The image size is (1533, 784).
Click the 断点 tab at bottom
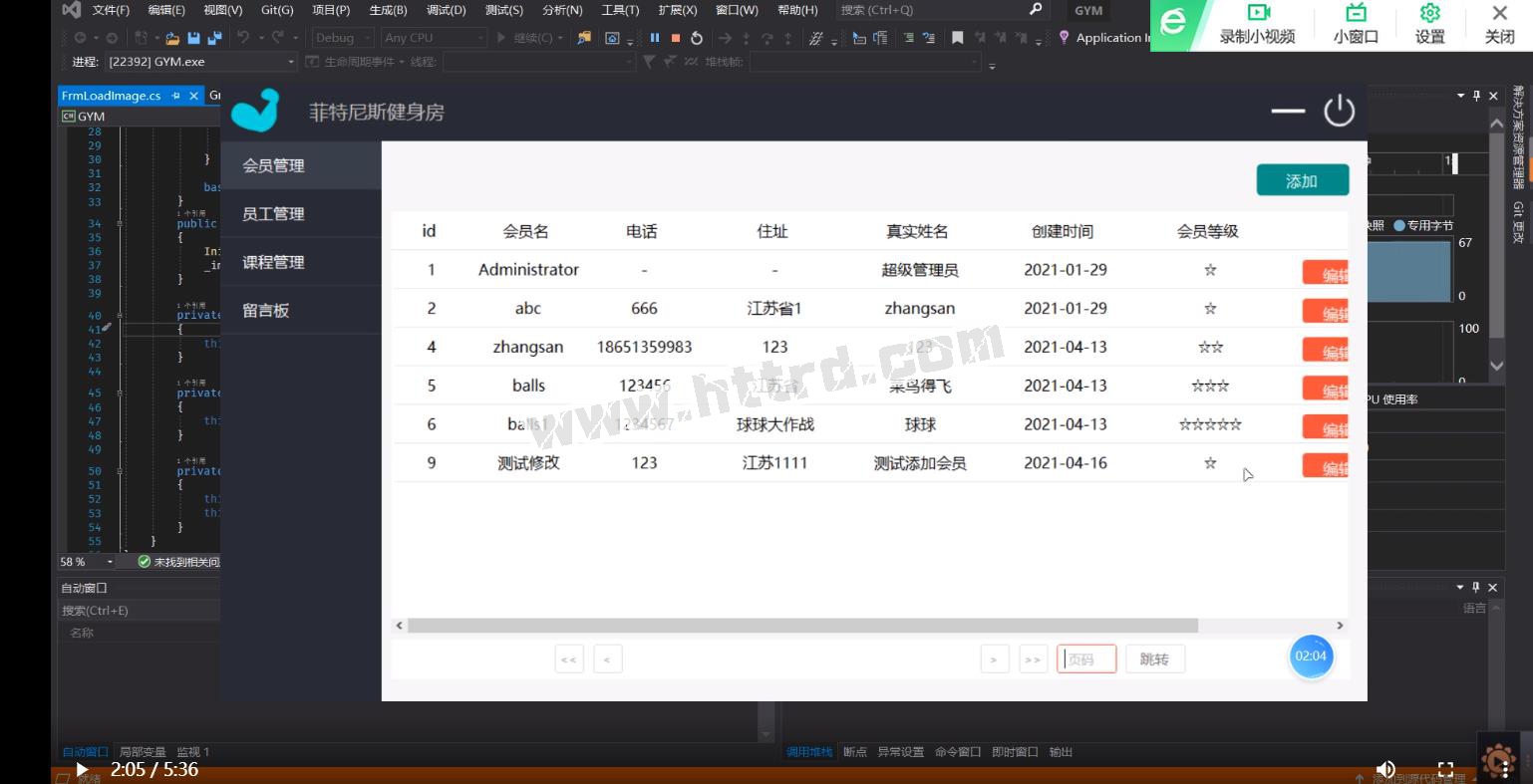855,752
